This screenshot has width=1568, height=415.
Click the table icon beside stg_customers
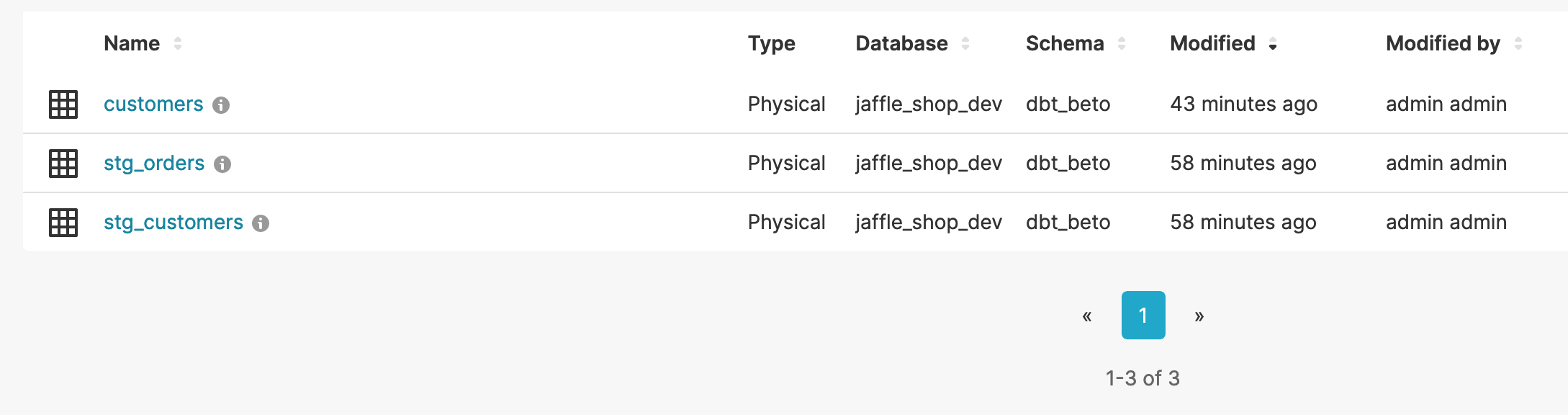point(63,223)
